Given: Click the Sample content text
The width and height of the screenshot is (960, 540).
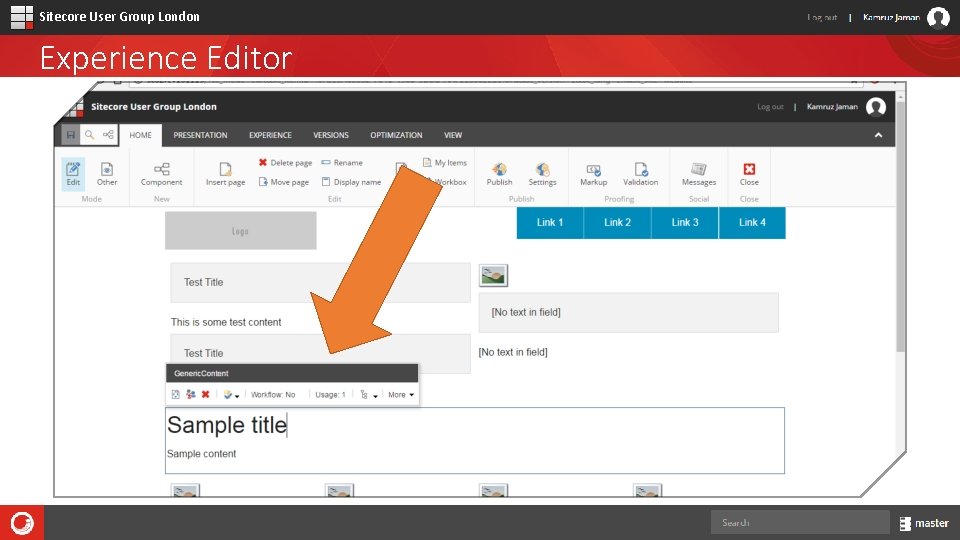Looking at the screenshot, I should tap(201, 454).
